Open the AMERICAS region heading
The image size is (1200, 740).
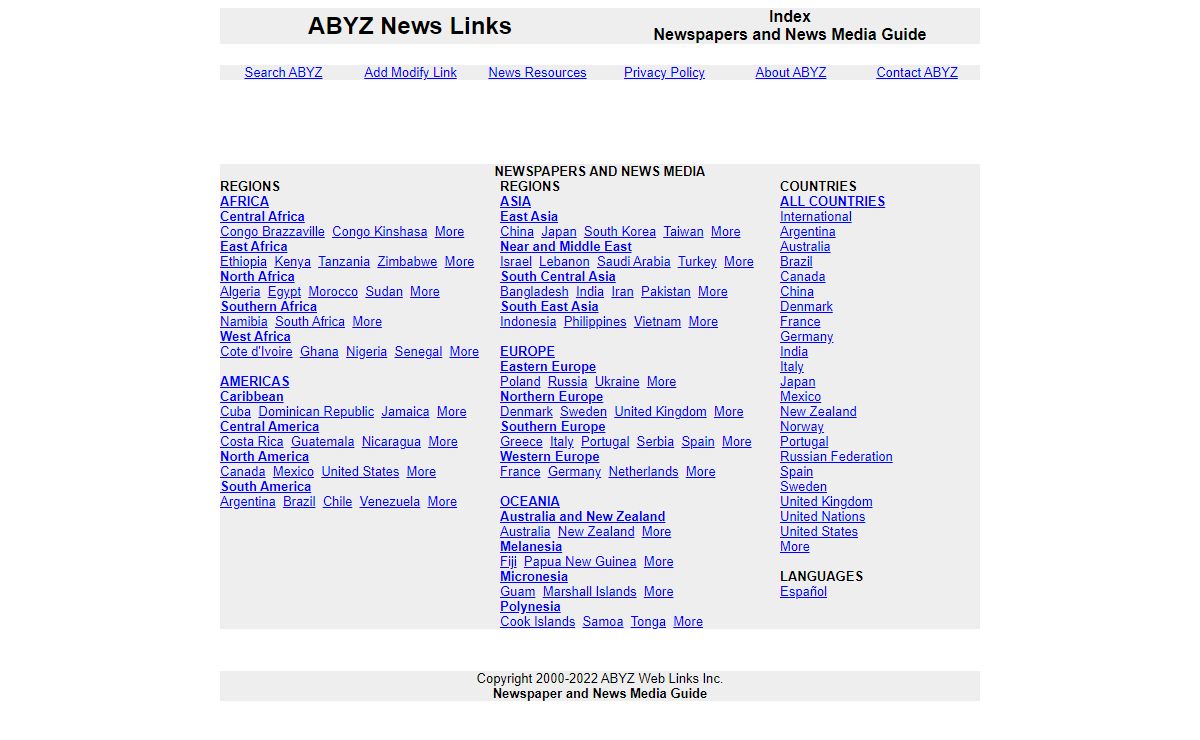click(x=255, y=381)
